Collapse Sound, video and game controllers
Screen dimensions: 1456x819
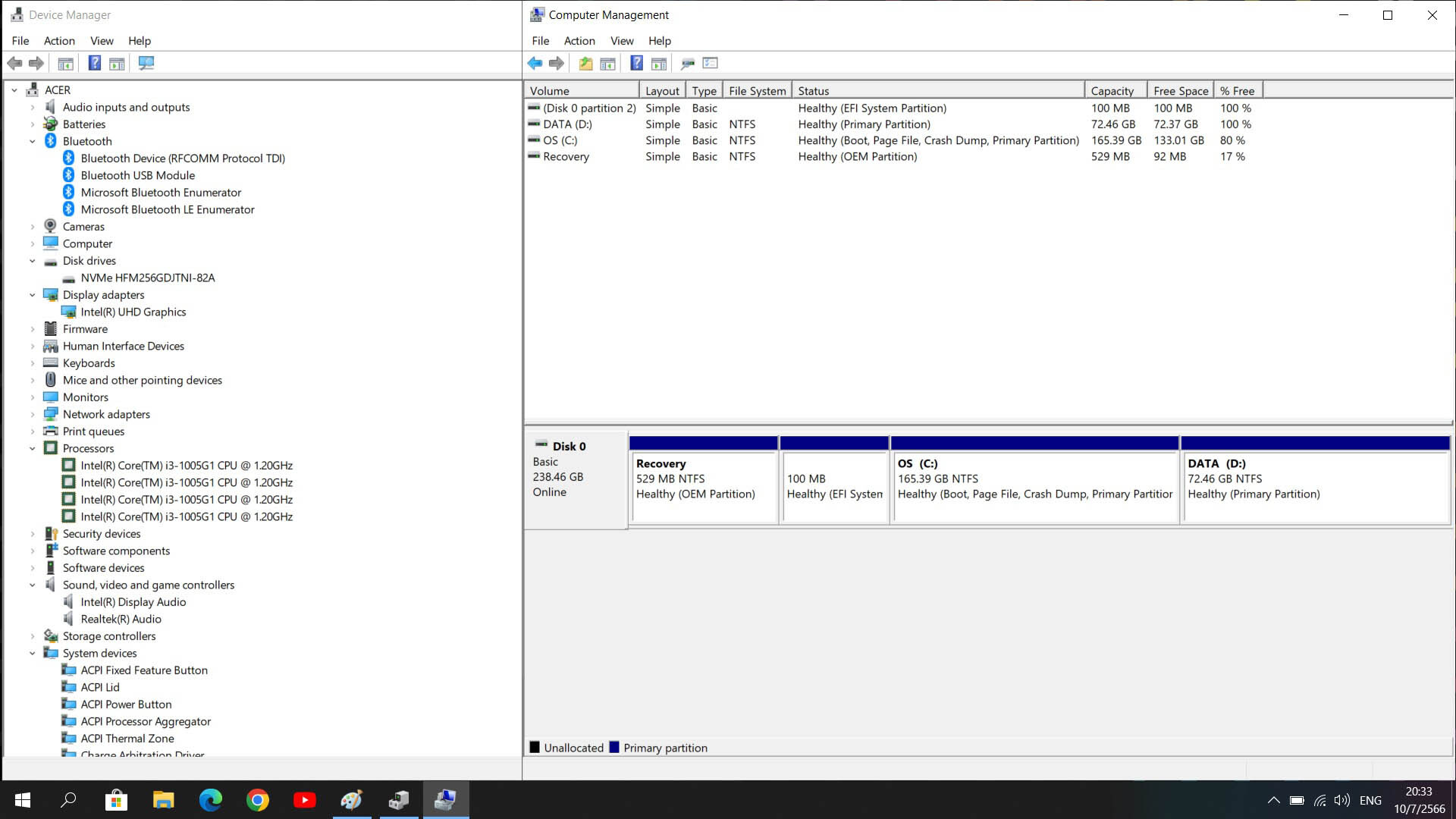coord(33,585)
